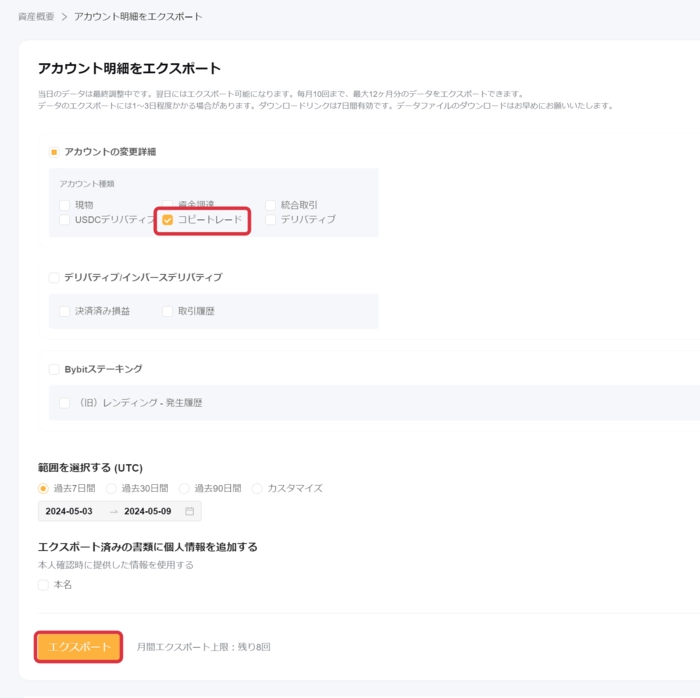Click the start date 2024-05-03 field
Viewport: 700px width, 698px height.
(x=69, y=511)
